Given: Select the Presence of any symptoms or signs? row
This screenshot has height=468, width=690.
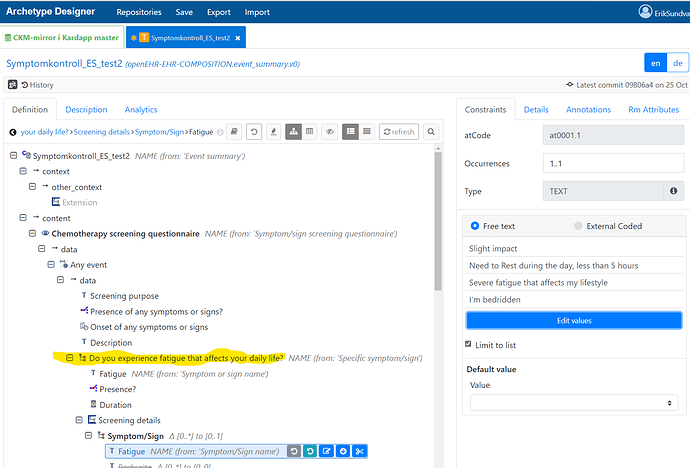Looking at the screenshot, I should click(152, 311).
